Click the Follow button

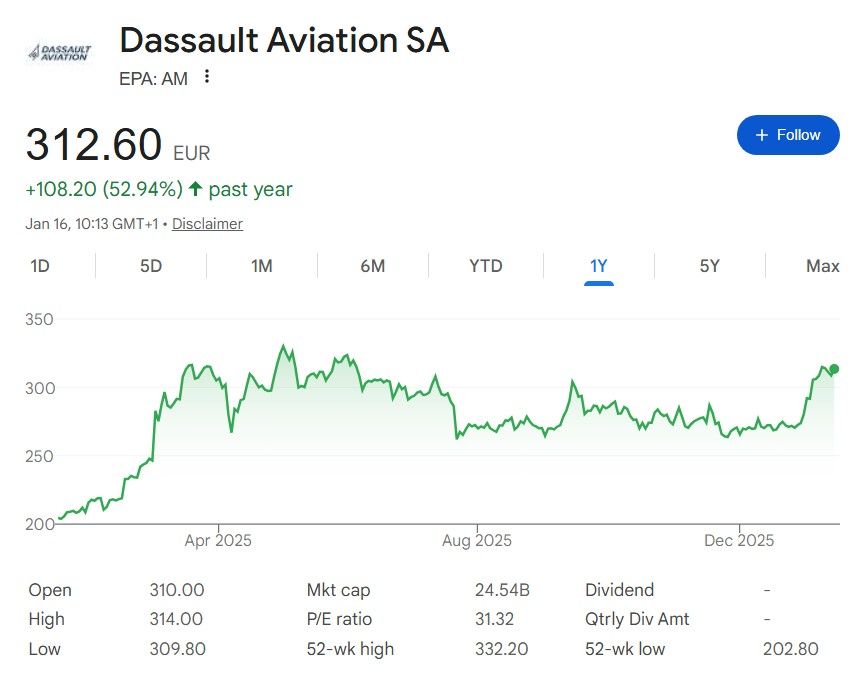click(788, 134)
